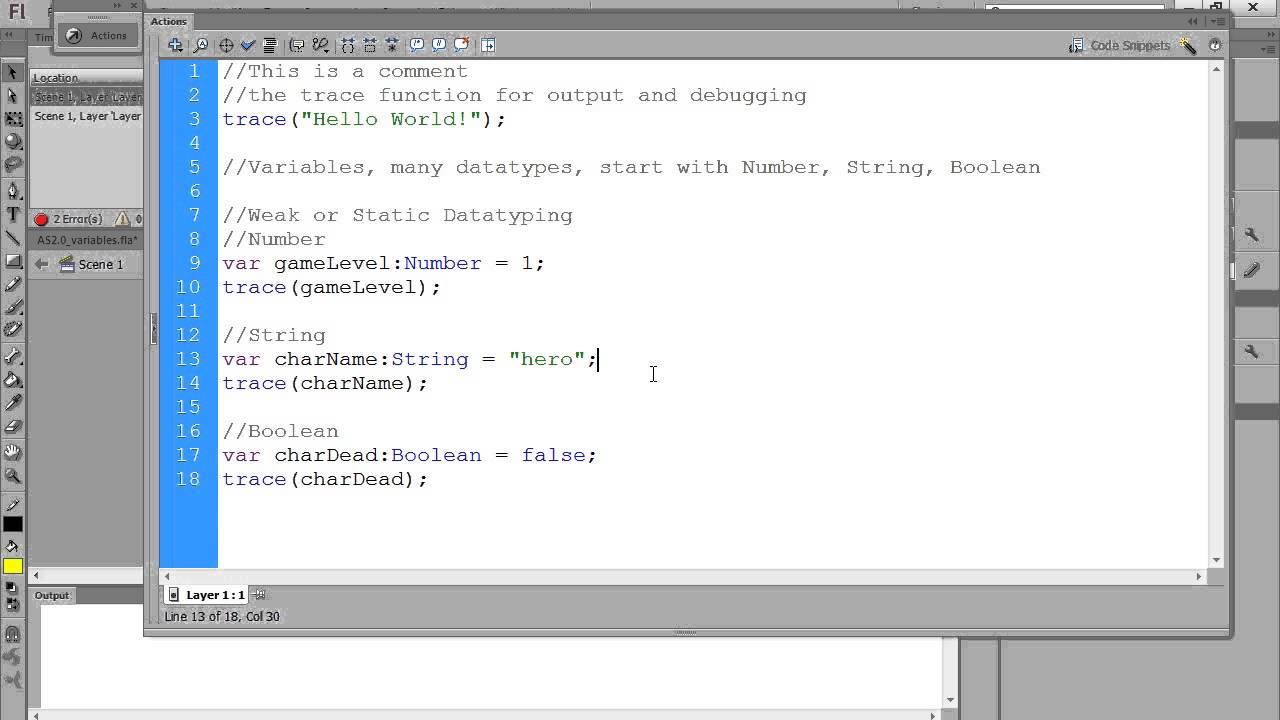1280x720 pixels.
Task: Click Expand all icon
Action: click(392, 45)
